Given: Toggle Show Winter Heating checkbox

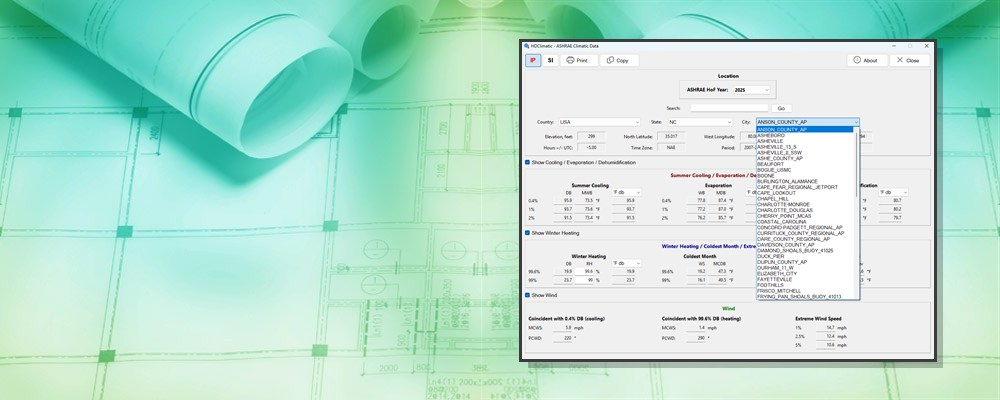Looking at the screenshot, I should 527,233.
